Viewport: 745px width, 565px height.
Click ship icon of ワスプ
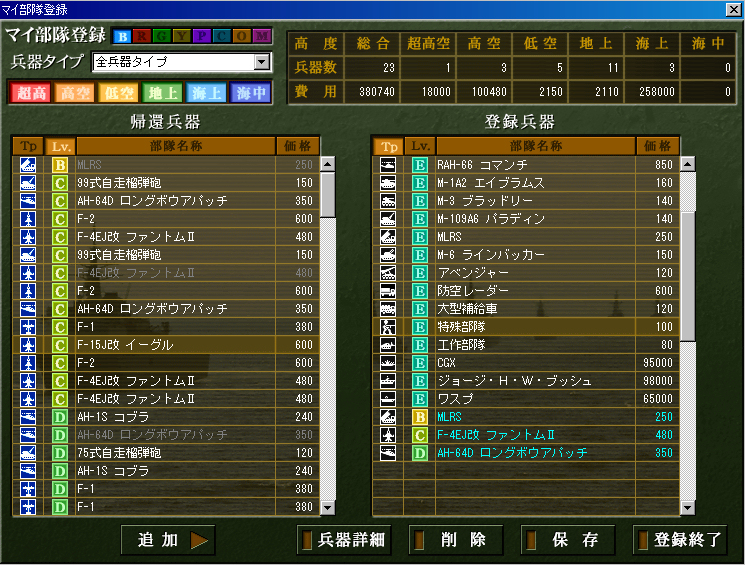388,399
